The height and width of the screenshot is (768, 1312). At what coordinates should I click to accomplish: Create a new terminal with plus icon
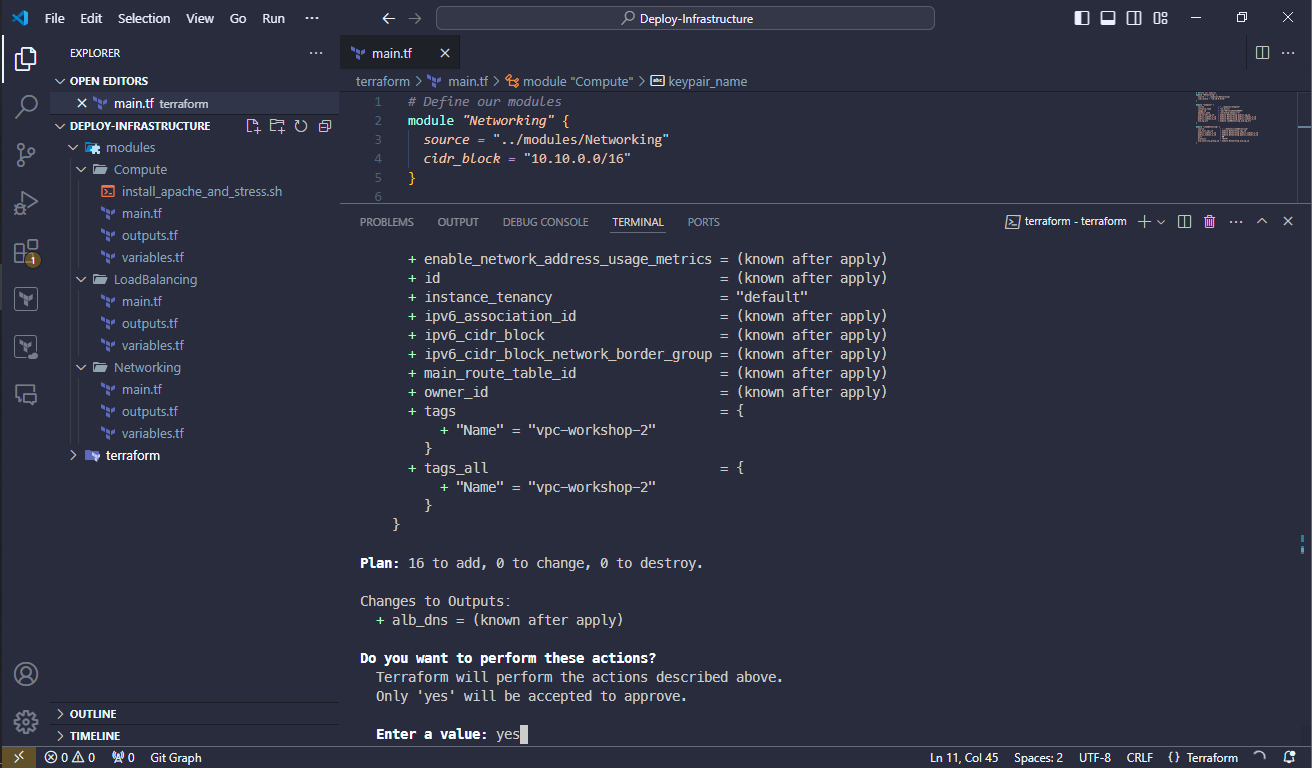coord(1144,222)
